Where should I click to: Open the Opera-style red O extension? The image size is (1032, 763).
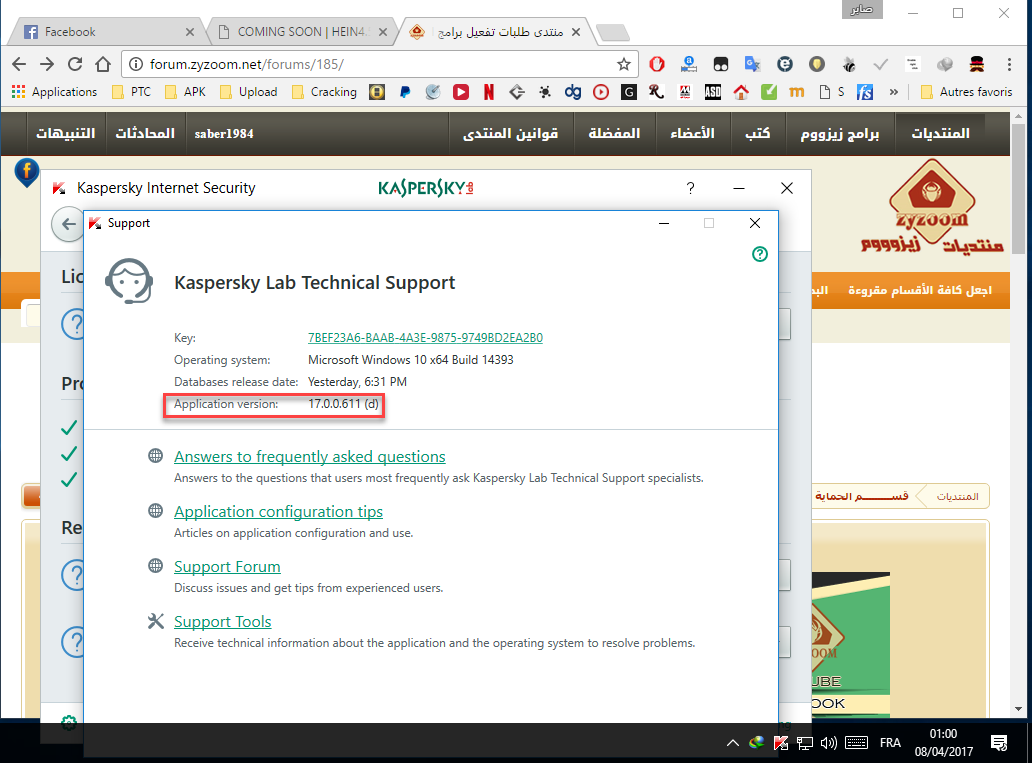(x=656, y=64)
